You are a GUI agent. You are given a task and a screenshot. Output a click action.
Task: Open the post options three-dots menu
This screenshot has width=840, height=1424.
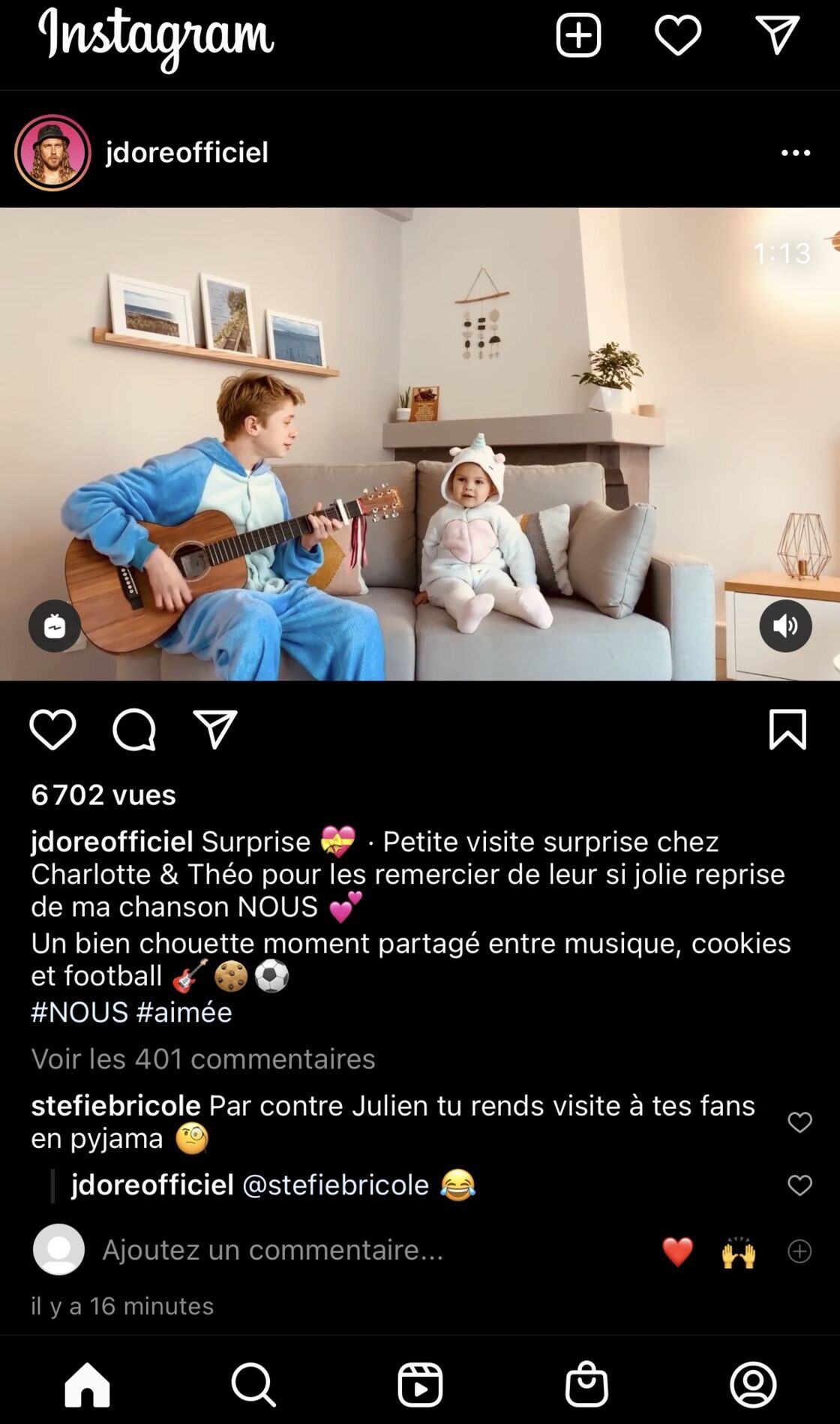796,153
